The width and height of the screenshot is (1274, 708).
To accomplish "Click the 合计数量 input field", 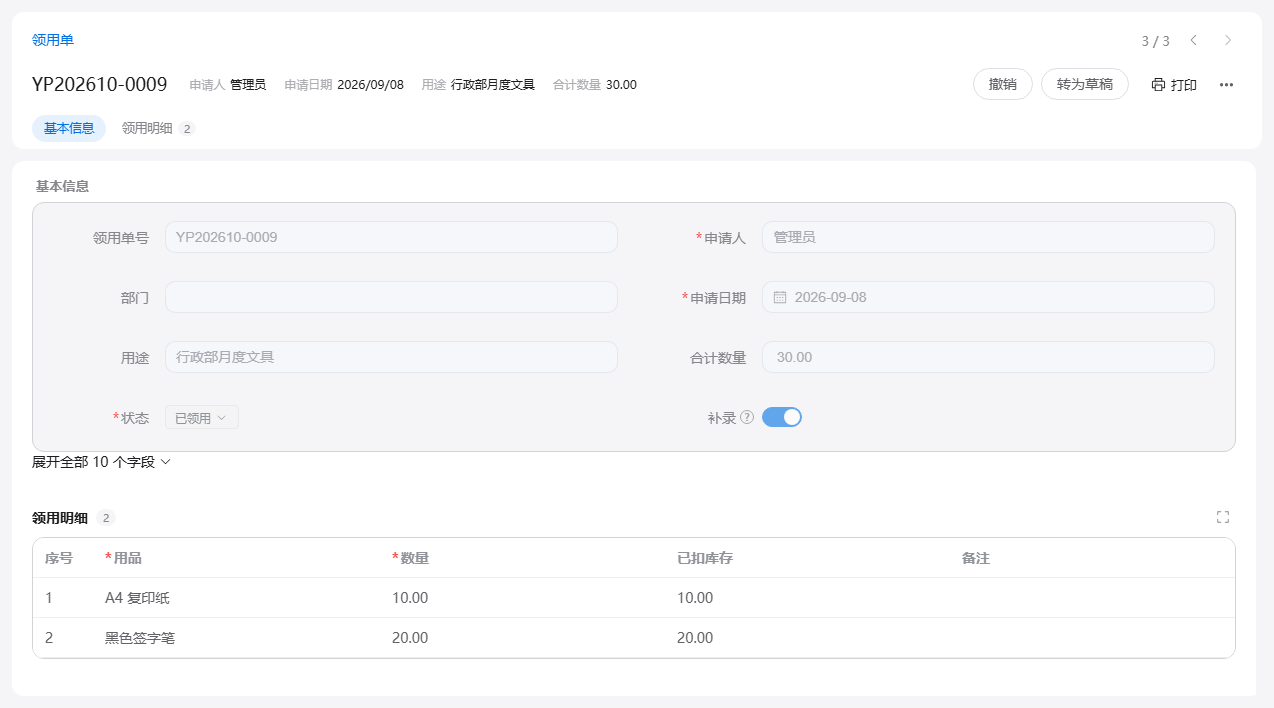I will coord(988,357).
